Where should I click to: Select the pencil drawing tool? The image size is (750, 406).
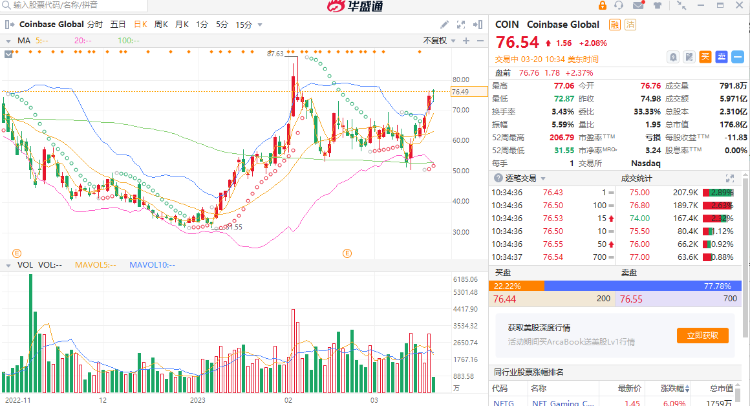click(x=444, y=24)
